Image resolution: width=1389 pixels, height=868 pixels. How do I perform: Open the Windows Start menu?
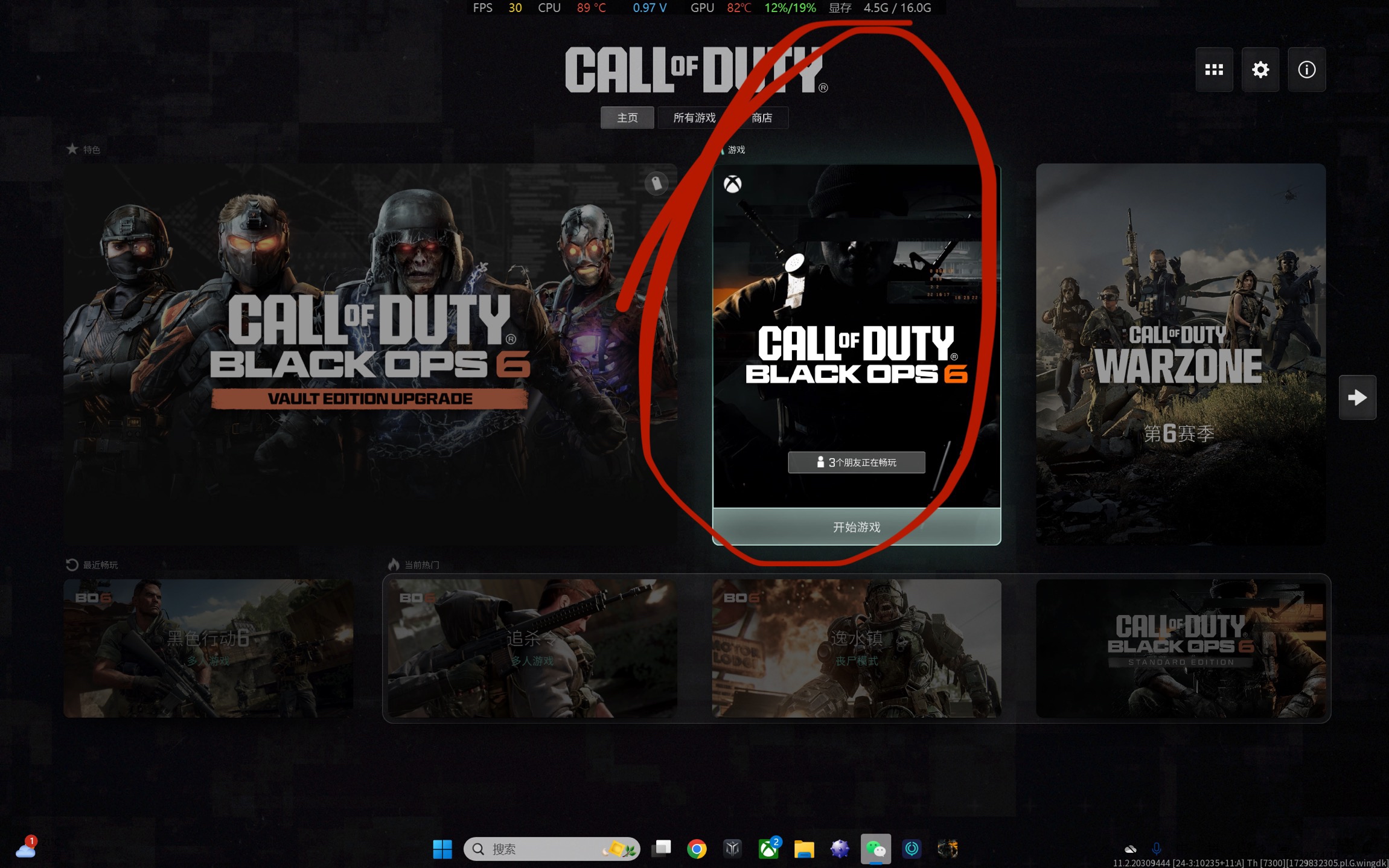coord(442,849)
